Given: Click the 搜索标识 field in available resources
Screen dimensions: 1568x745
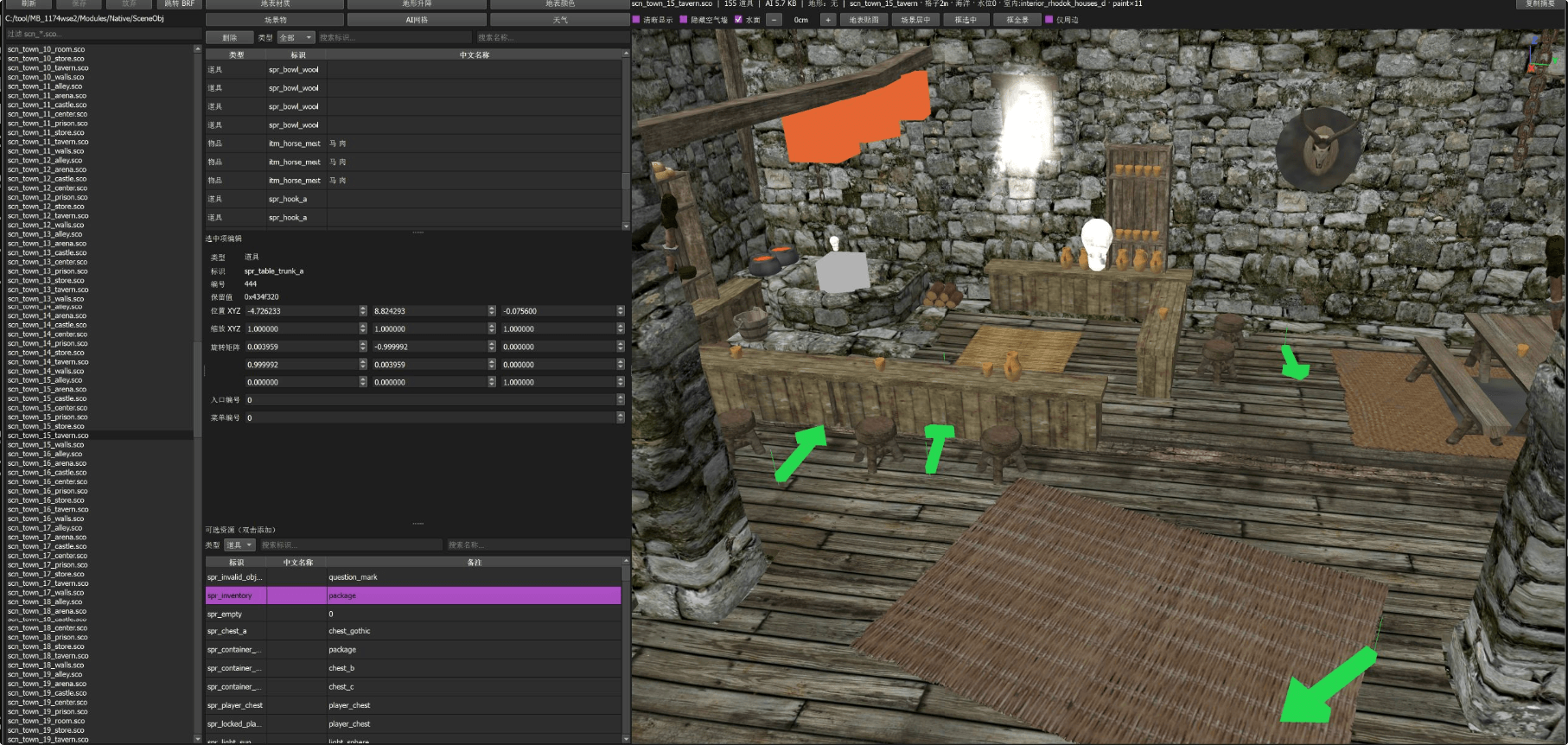Looking at the screenshot, I should [350, 544].
